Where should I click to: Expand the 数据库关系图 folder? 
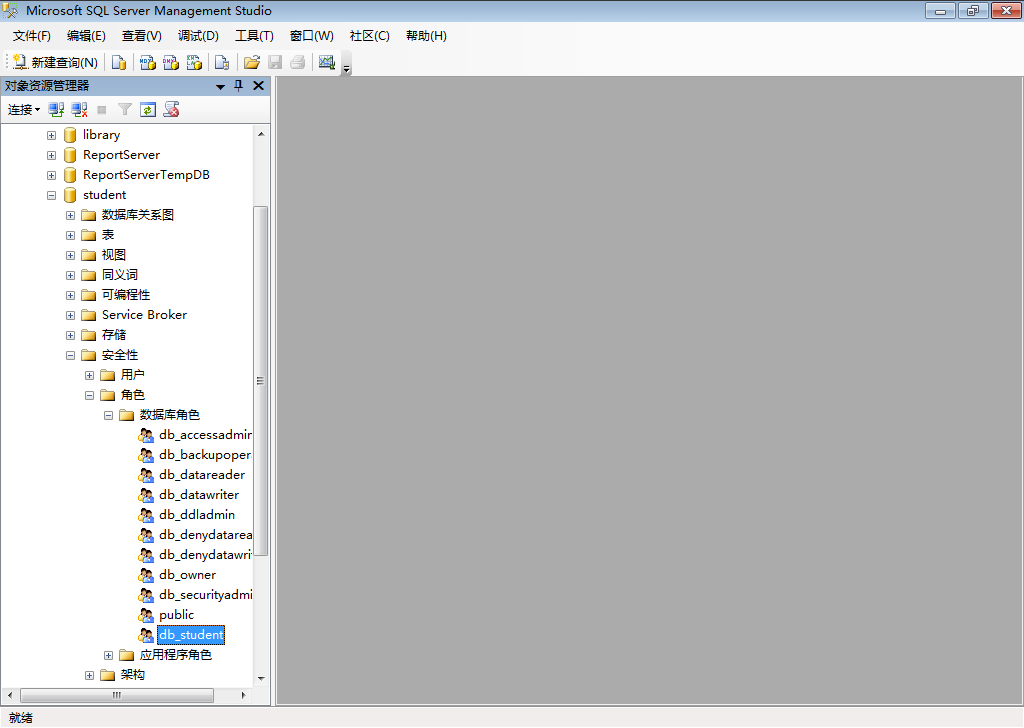71,215
